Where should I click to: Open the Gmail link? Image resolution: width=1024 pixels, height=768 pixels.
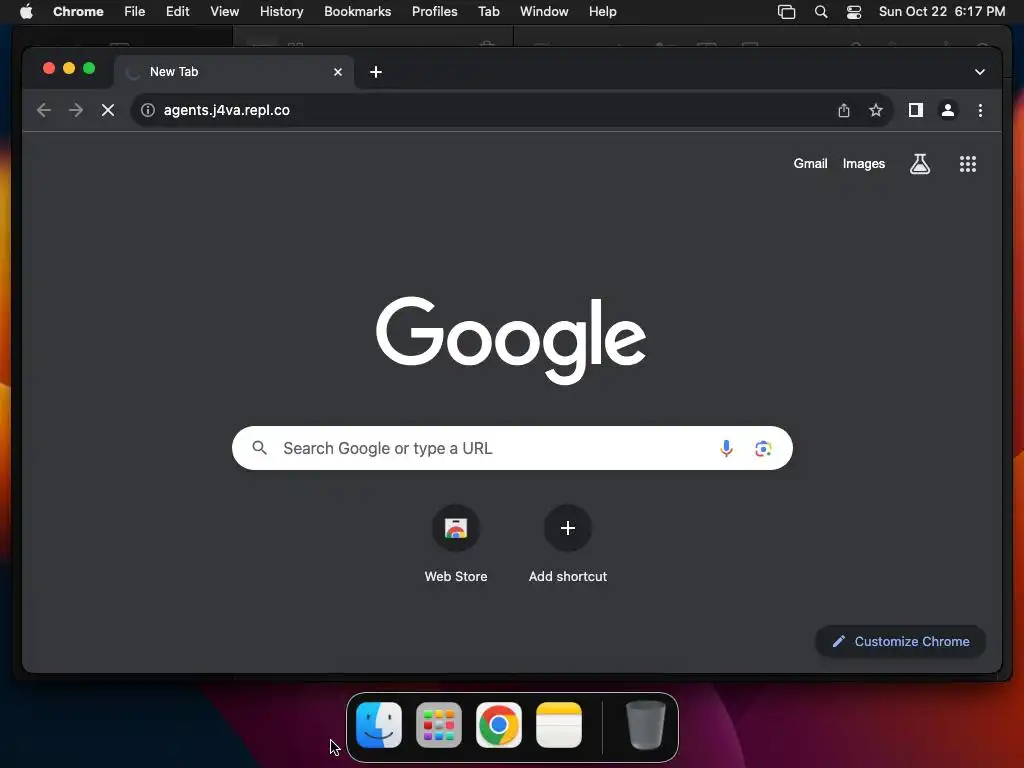(810, 164)
